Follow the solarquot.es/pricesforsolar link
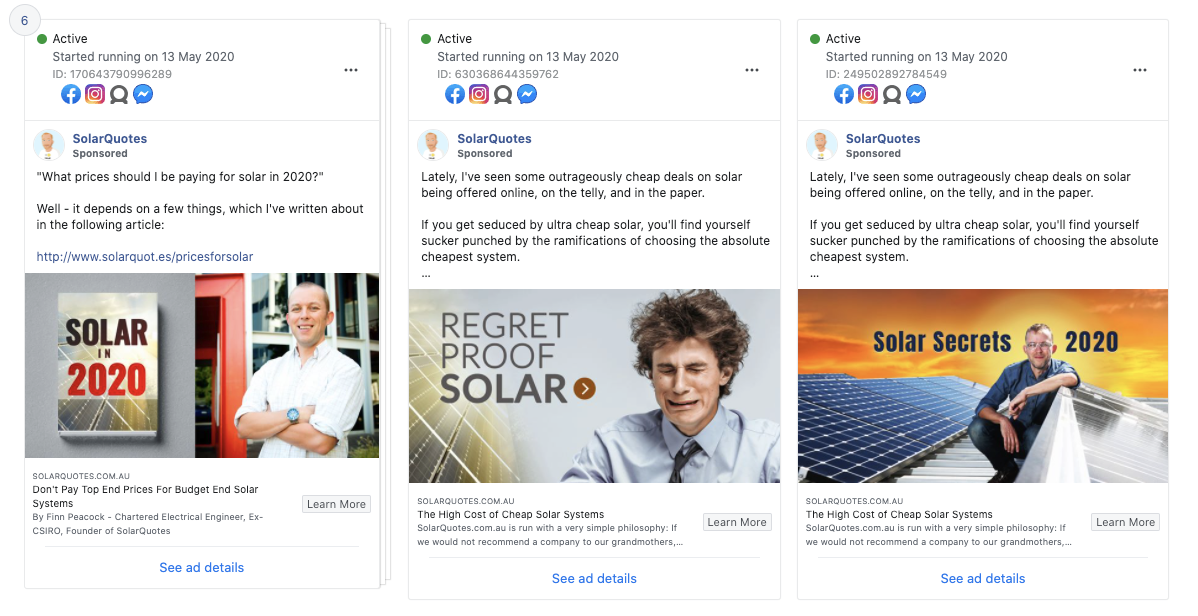The image size is (1198, 616). coord(145,257)
